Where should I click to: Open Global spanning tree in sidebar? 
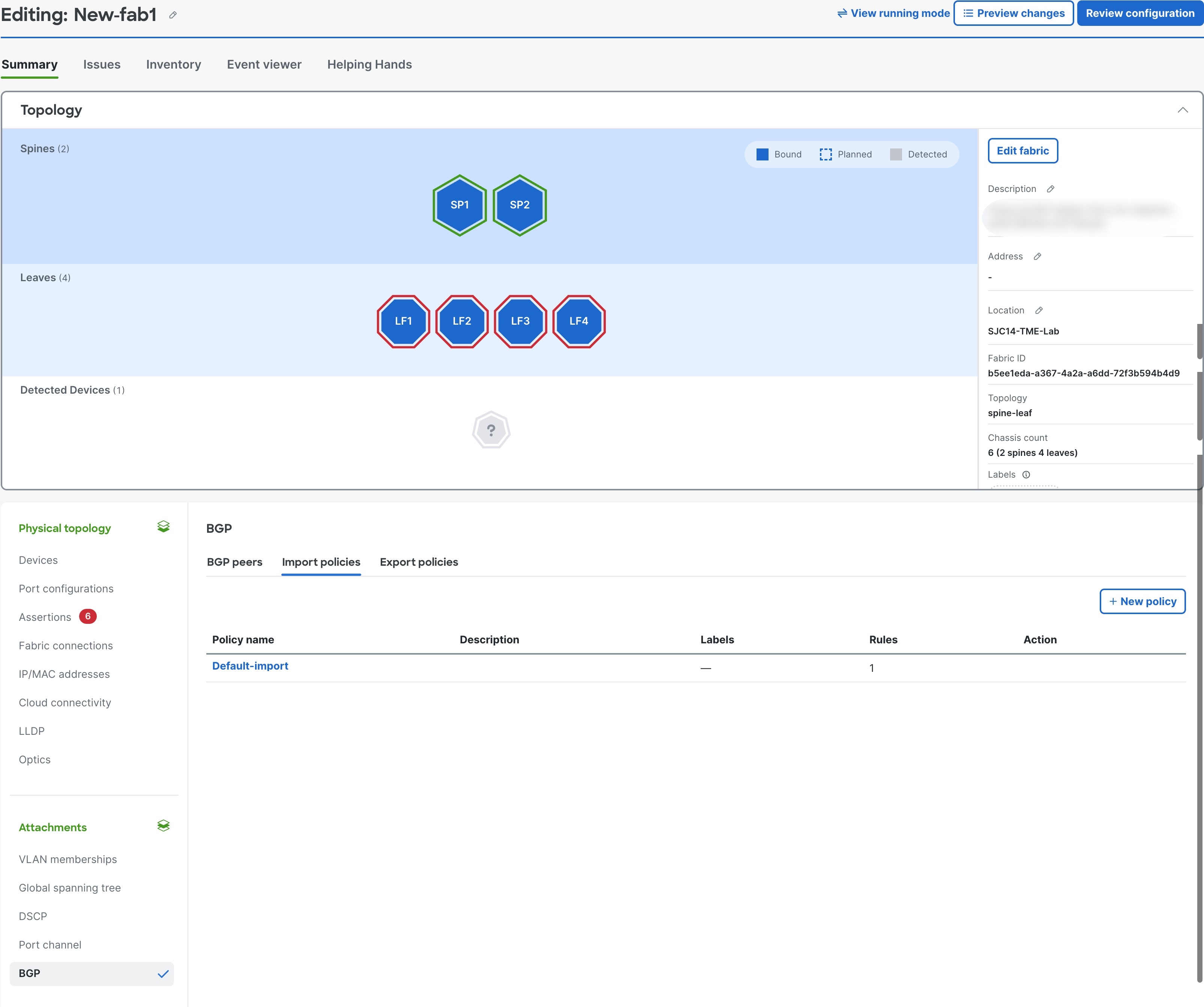click(x=70, y=888)
